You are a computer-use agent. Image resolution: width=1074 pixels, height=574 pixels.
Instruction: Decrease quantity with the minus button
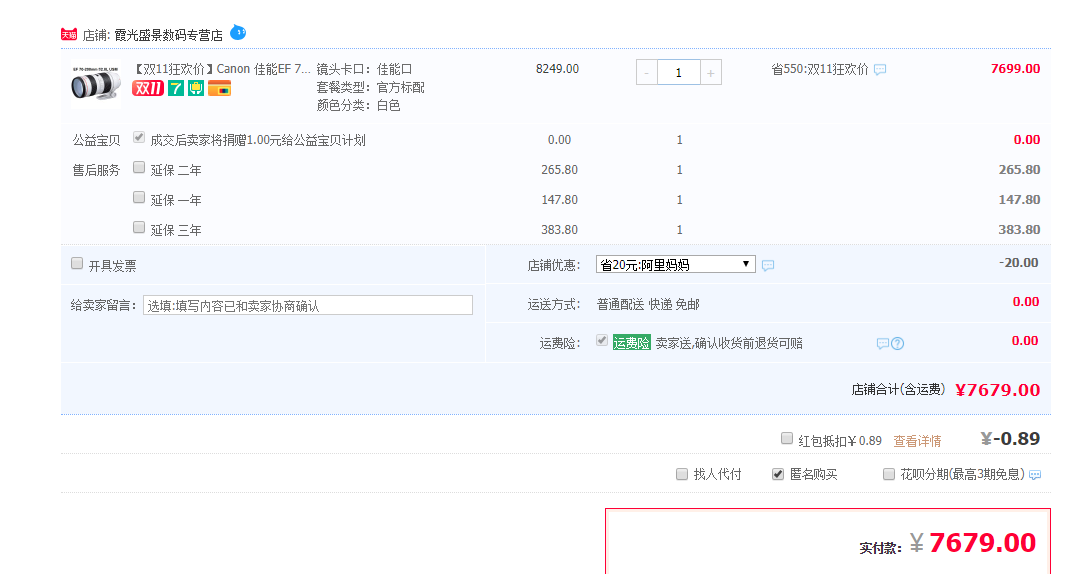[647, 72]
